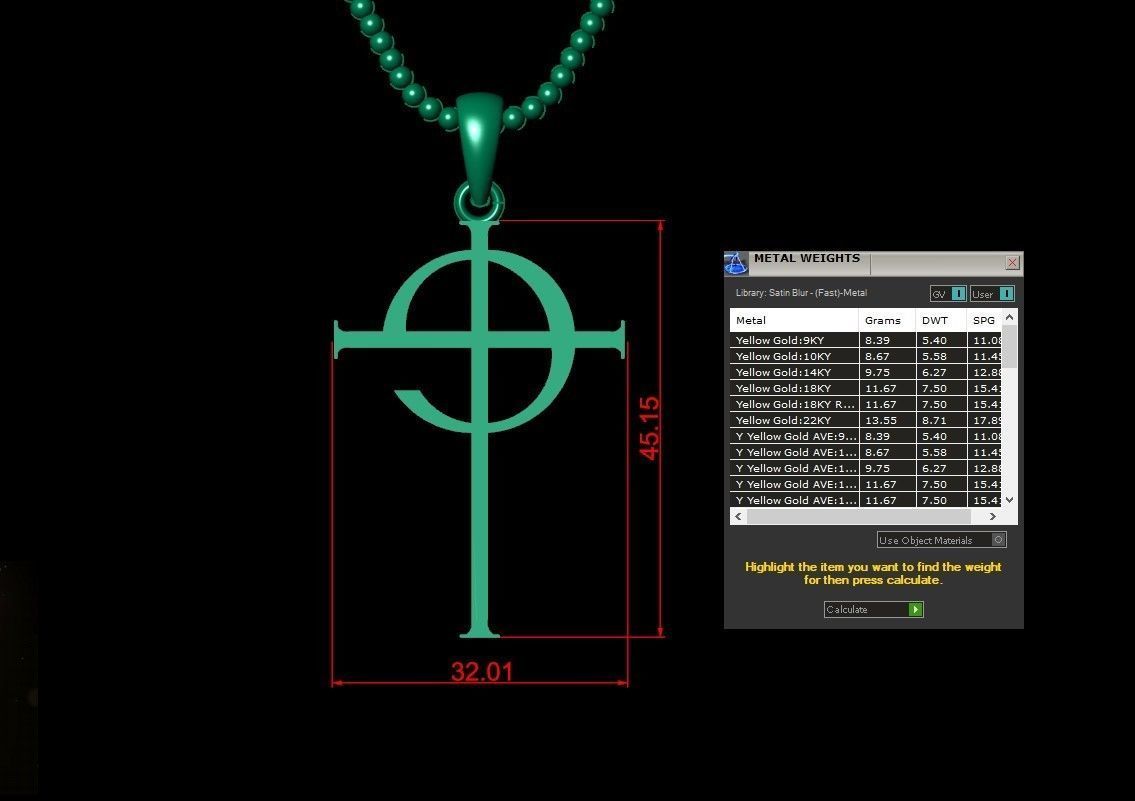Select the 45.15 height dimension
This screenshot has width=1135, height=801.
[649, 428]
